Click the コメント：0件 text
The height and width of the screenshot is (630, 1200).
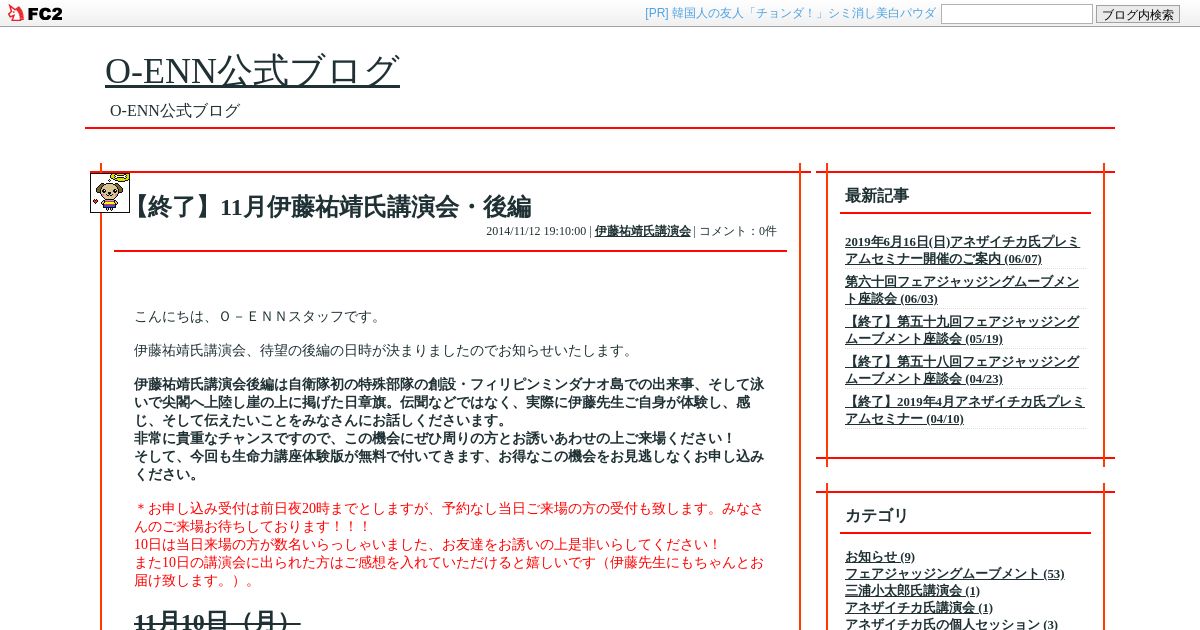coord(738,231)
